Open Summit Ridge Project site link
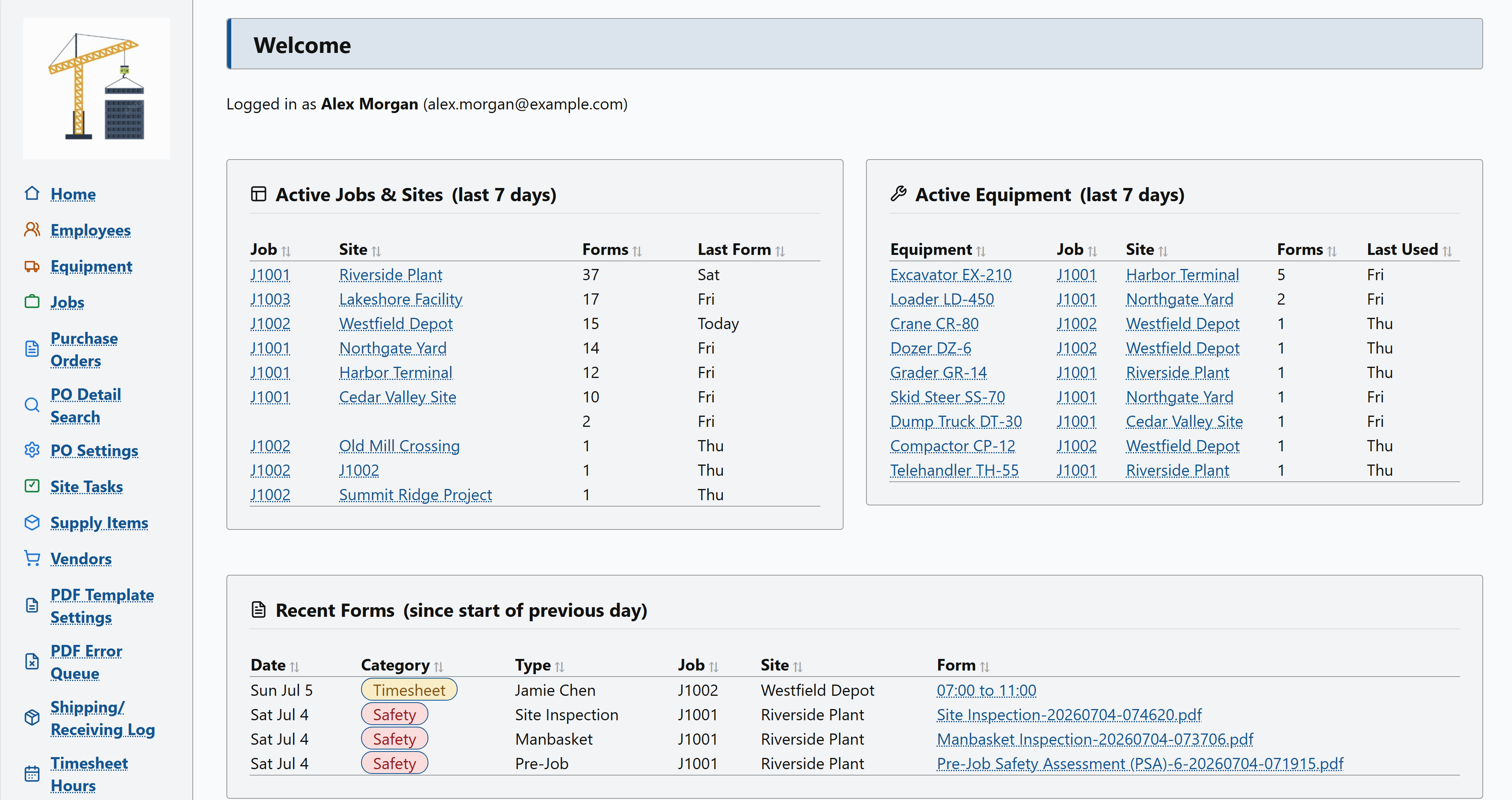1512x800 pixels. click(416, 495)
